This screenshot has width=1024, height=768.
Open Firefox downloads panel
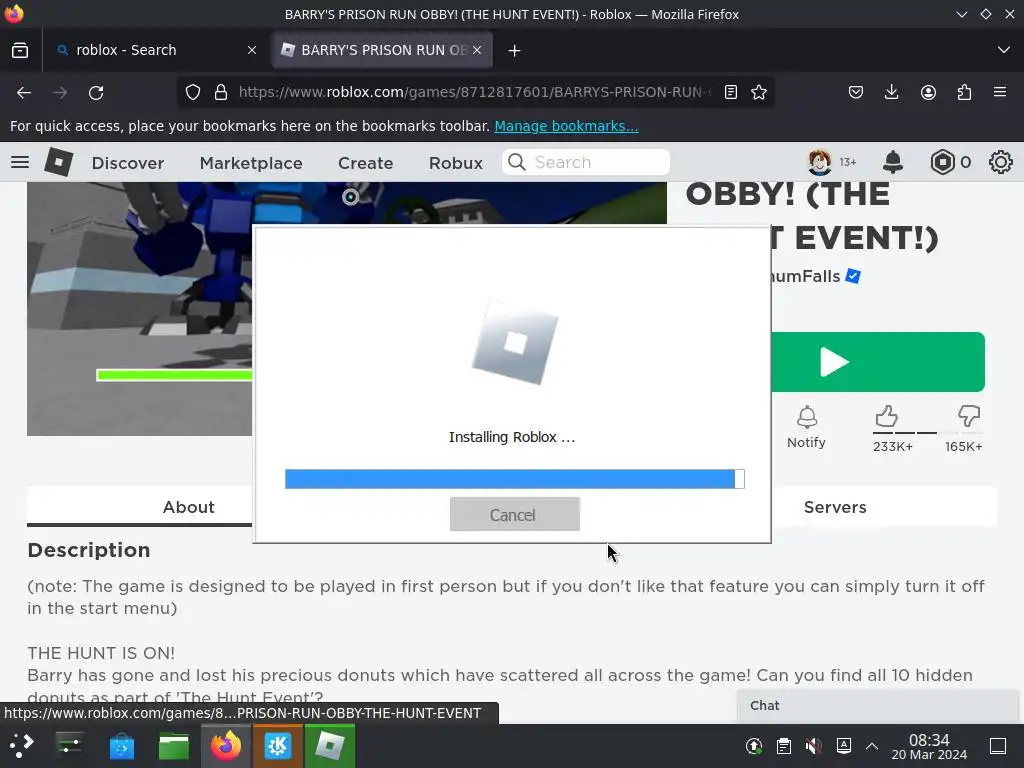pos(891,92)
